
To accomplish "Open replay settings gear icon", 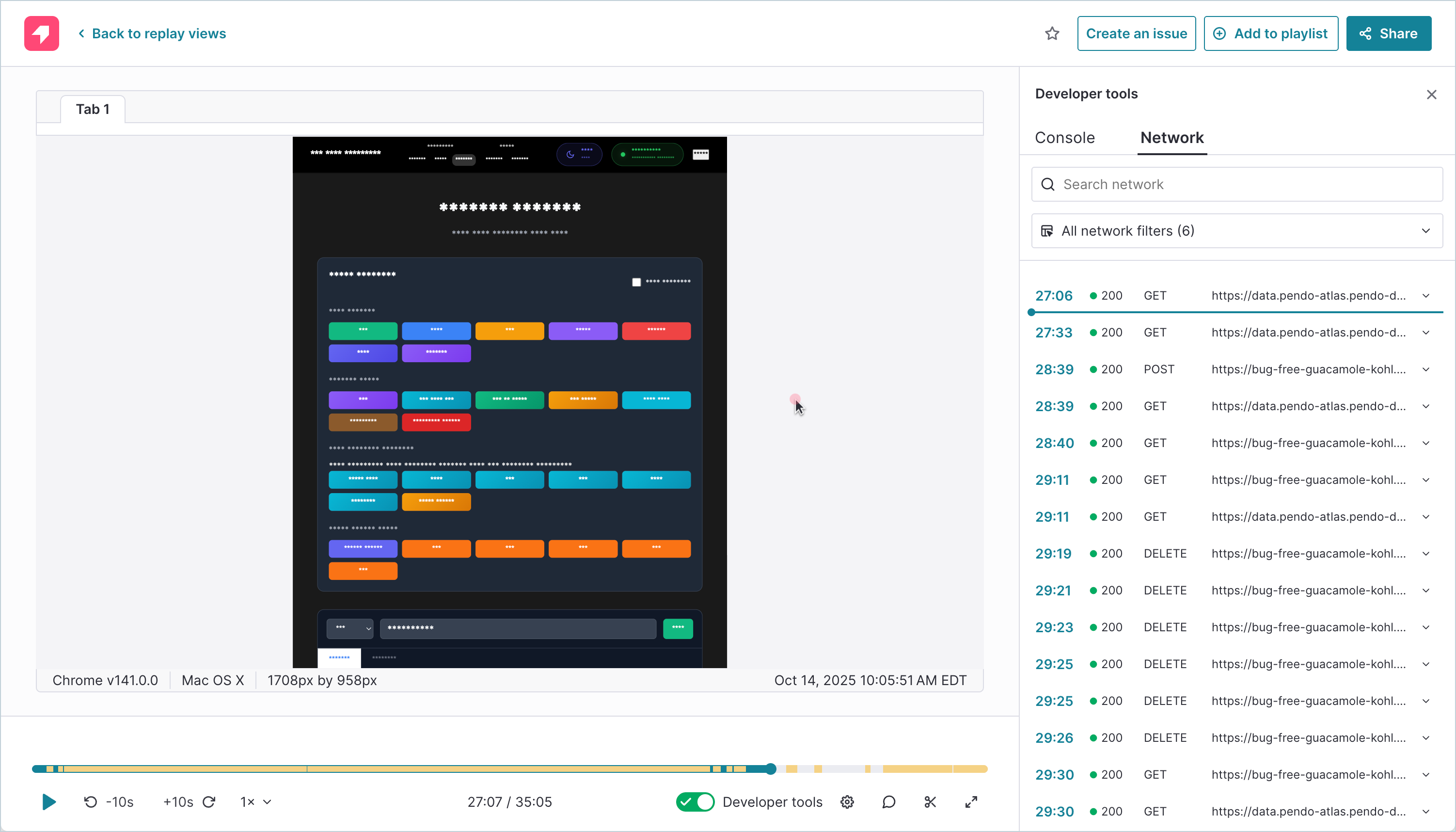I will pos(847,802).
